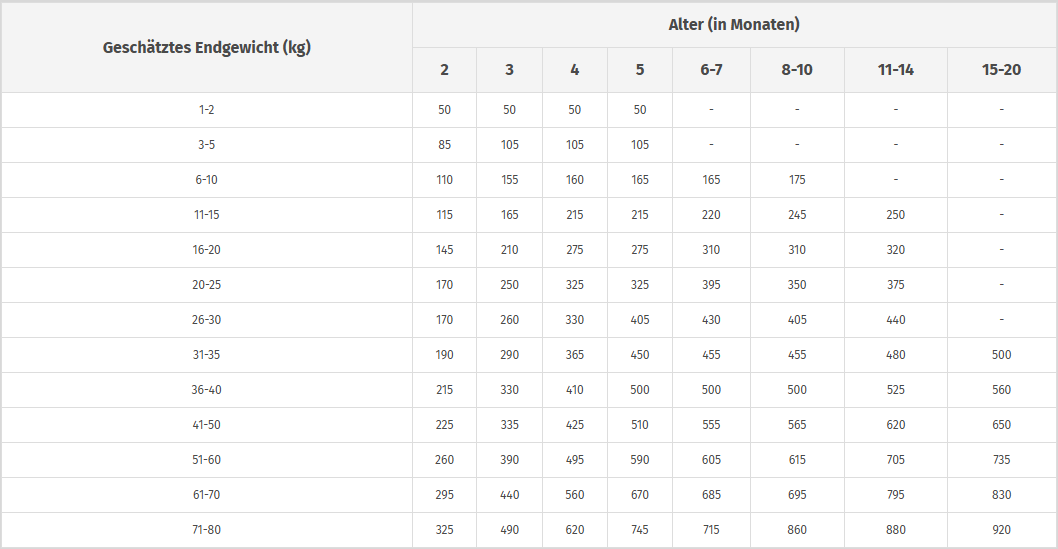Viewport: 1058px width, 549px height.
Task: Select the cell containing 85
Action: (445, 145)
